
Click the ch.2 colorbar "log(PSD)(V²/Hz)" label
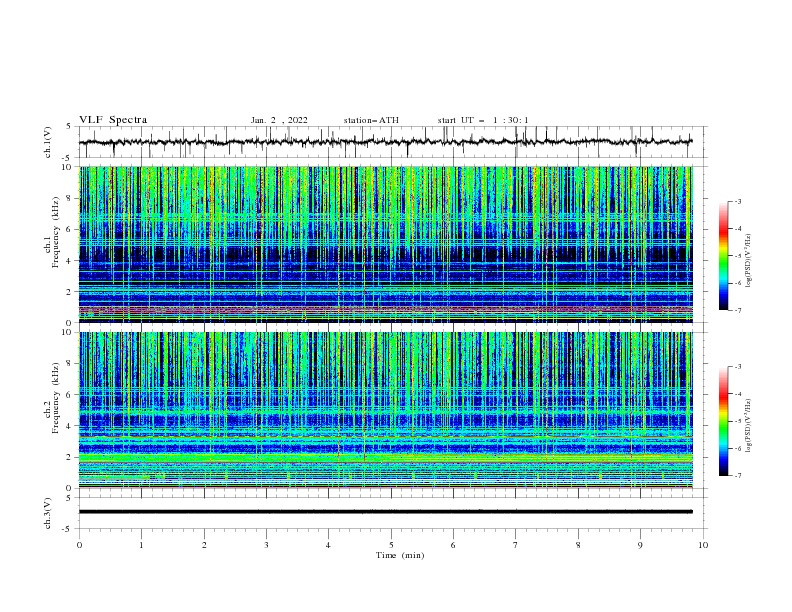[x=749, y=426]
